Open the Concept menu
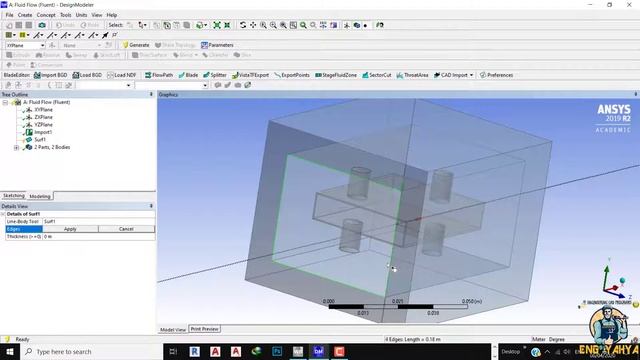This screenshot has width=640, height=360. 46,15
